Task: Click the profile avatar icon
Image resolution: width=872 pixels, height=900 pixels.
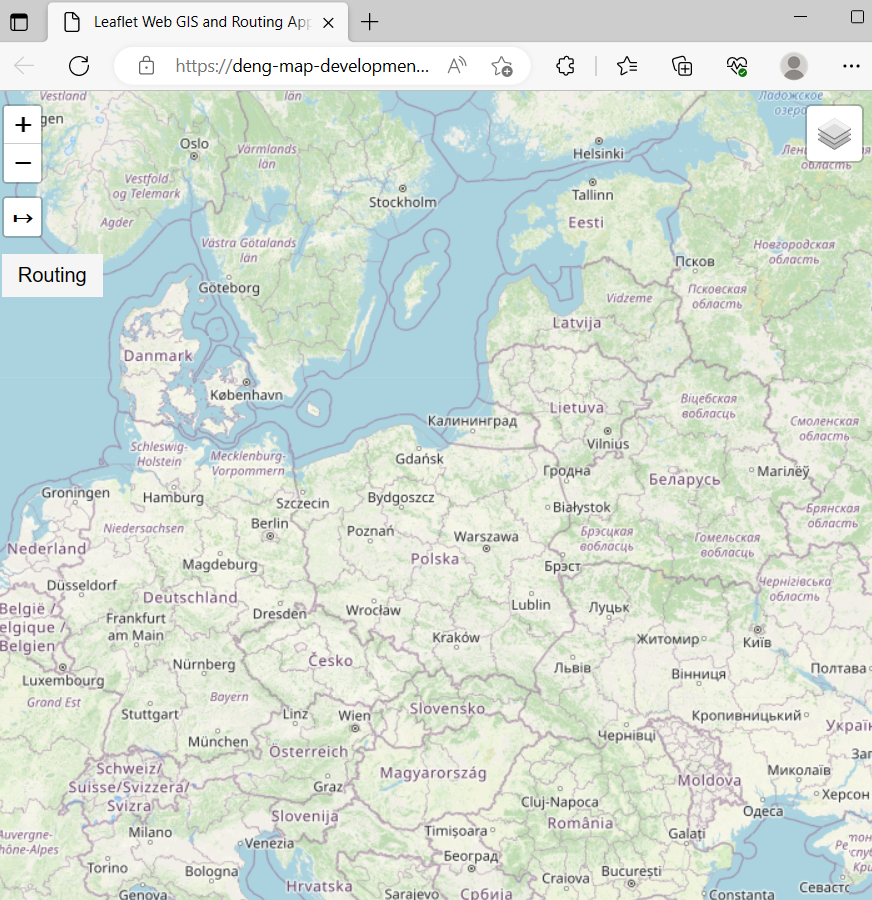Action: click(x=793, y=66)
